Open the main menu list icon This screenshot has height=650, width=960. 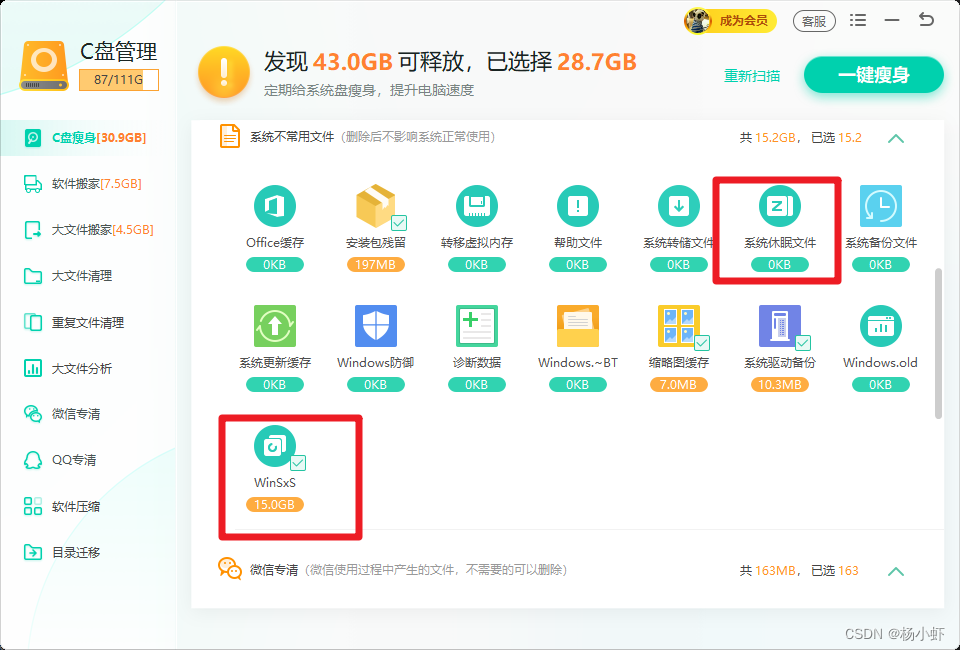pyautogui.click(x=858, y=20)
